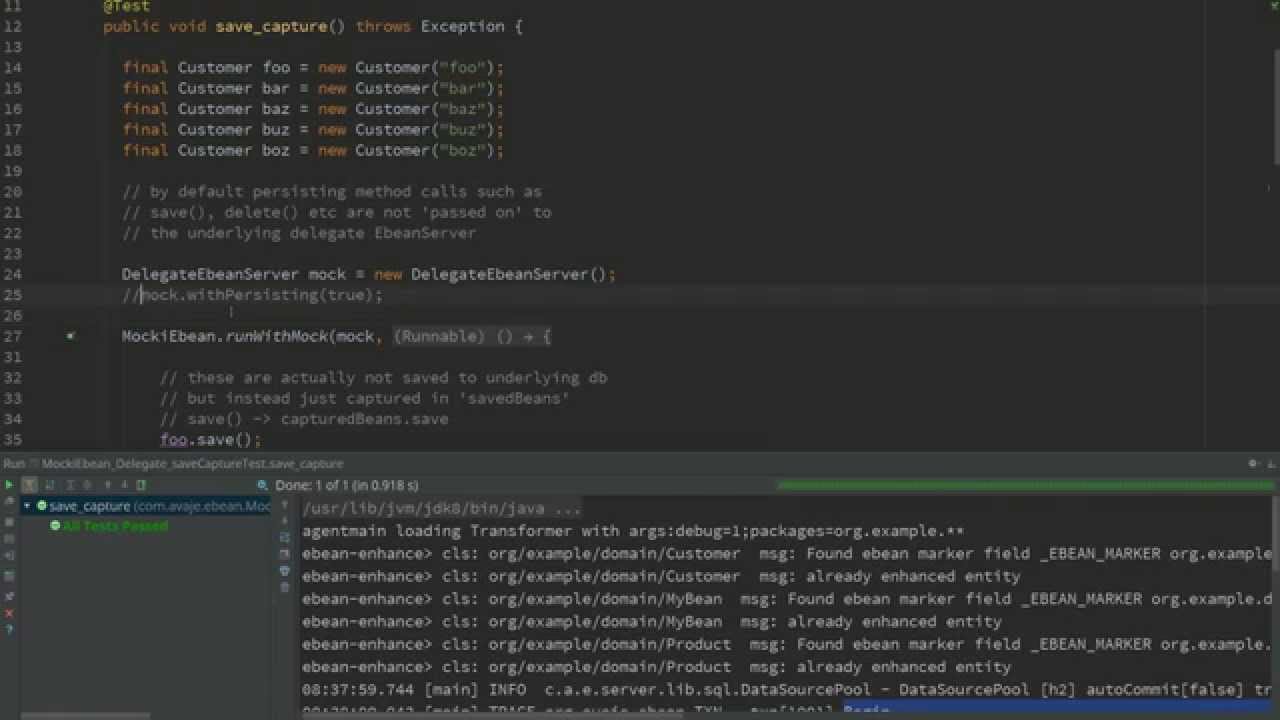Toggle the show passed tests filter
The image size is (1280, 720).
pos(29,485)
